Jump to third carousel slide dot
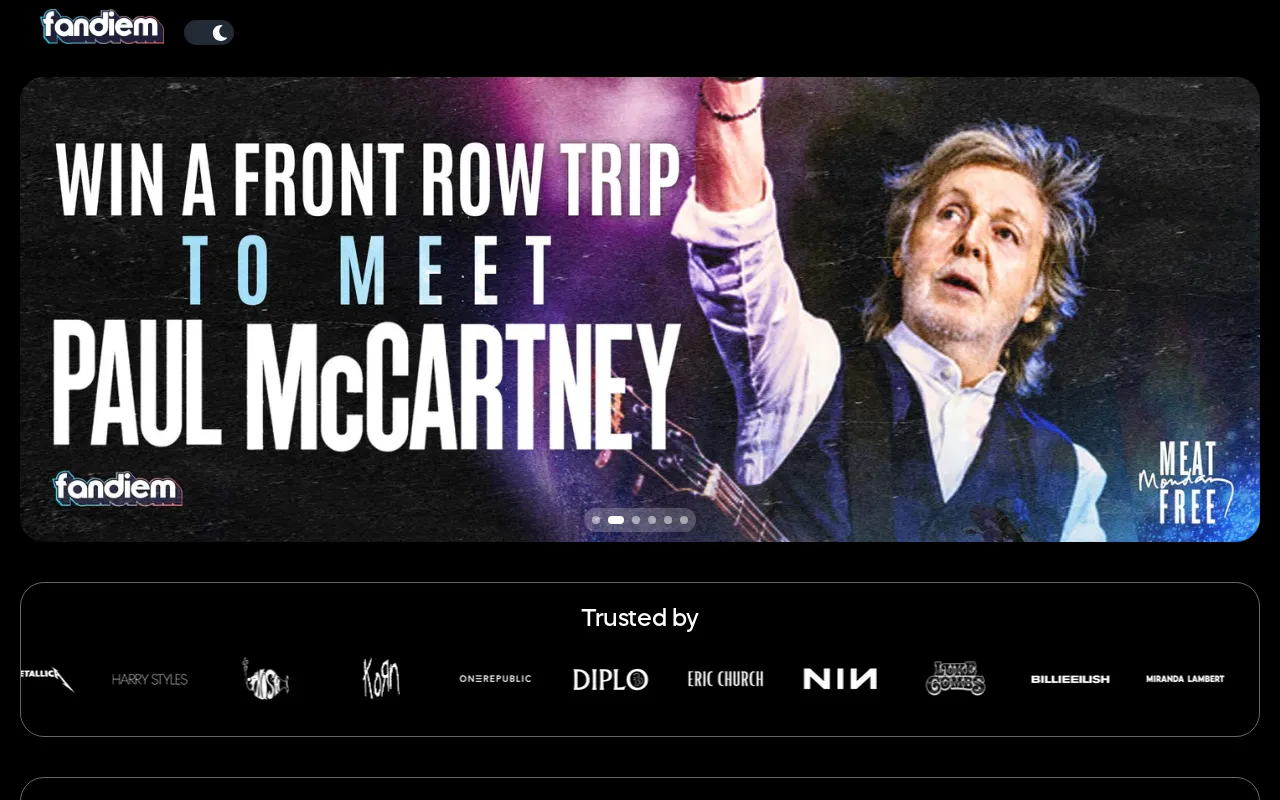This screenshot has width=1280, height=800. coord(636,520)
